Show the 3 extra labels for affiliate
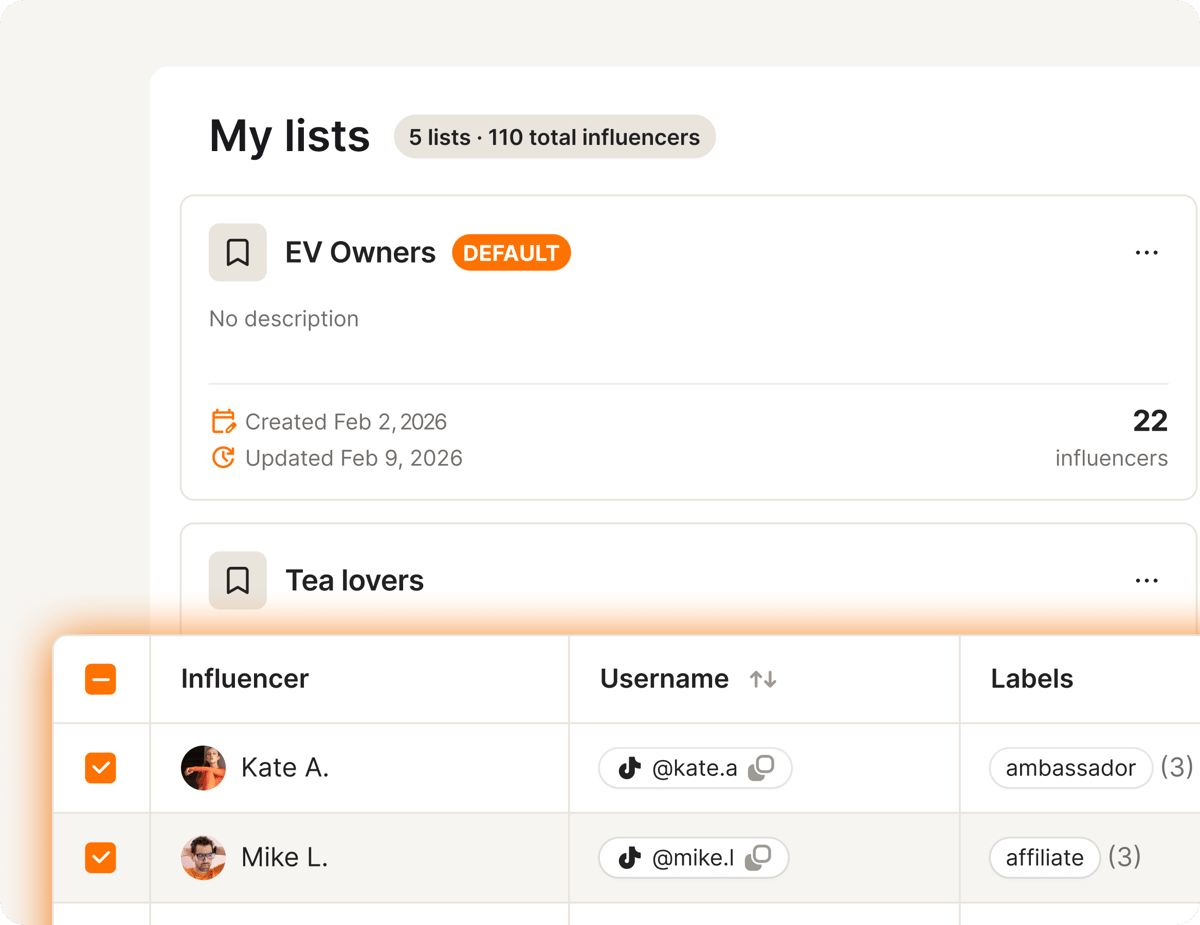This screenshot has width=1200, height=925. coord(1124,857)
